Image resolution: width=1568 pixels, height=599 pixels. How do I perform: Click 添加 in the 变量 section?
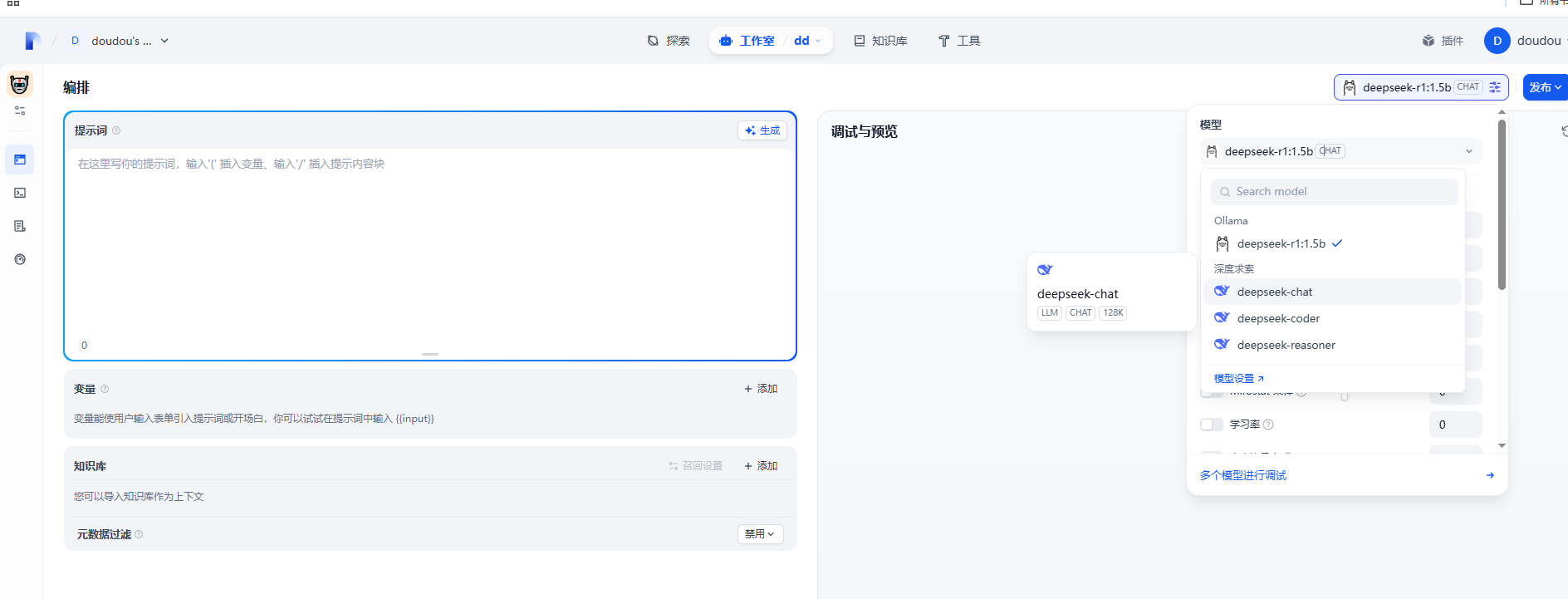(x=761, y=389)
